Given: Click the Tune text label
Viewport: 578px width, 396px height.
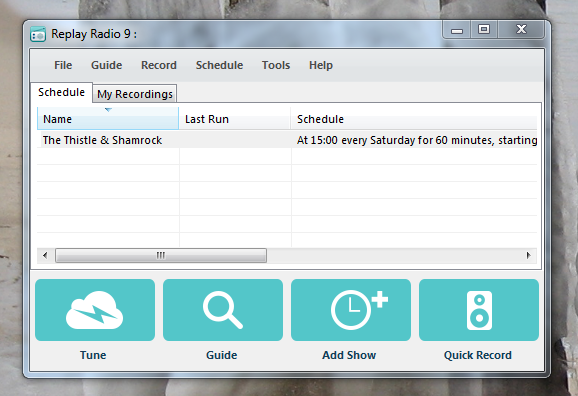Looking at the screenshot, I should tap(93, 355).
